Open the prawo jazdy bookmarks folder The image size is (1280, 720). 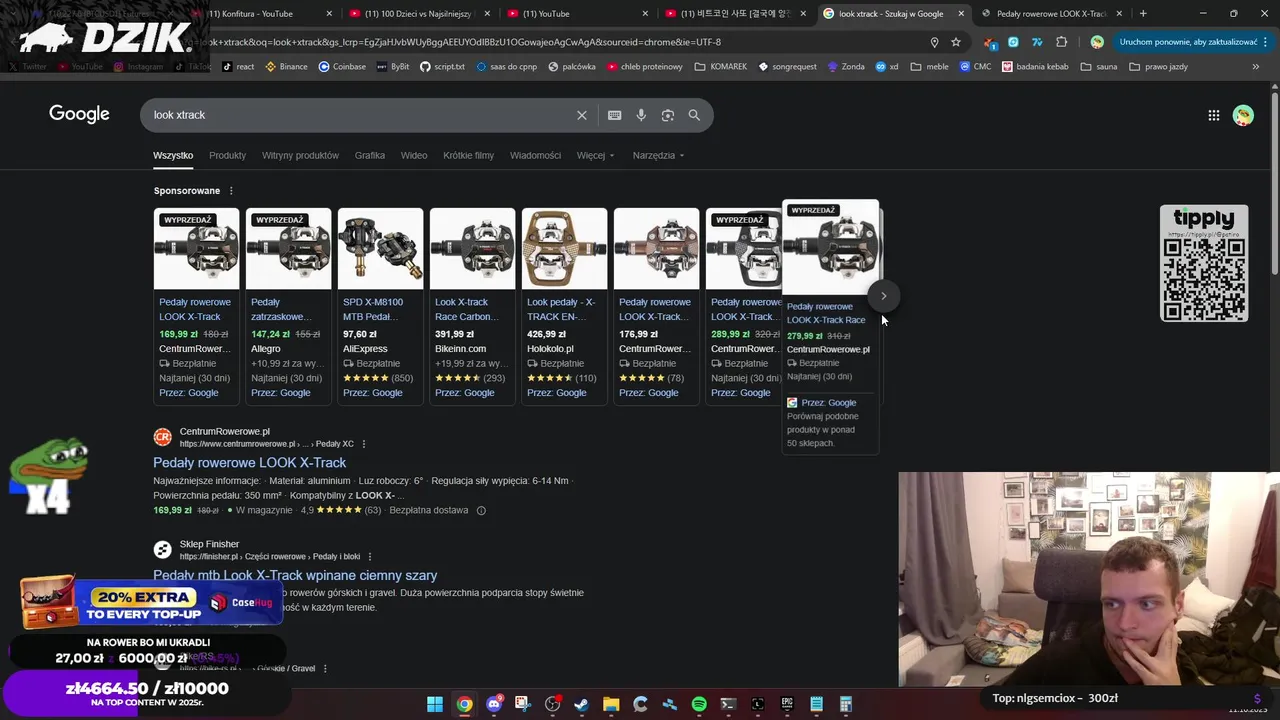tap(1159, 67)
